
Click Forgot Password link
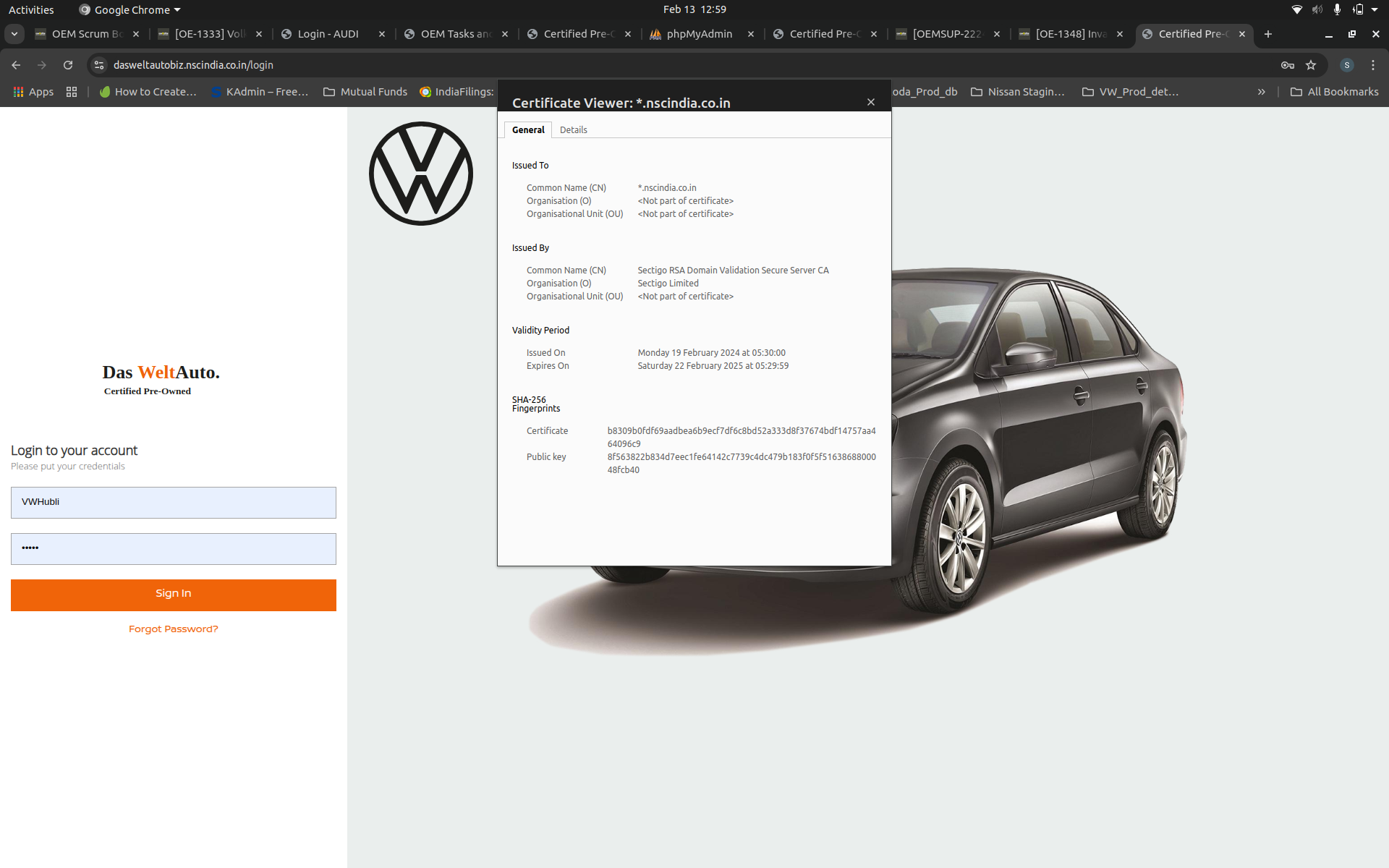coord(174,629)
